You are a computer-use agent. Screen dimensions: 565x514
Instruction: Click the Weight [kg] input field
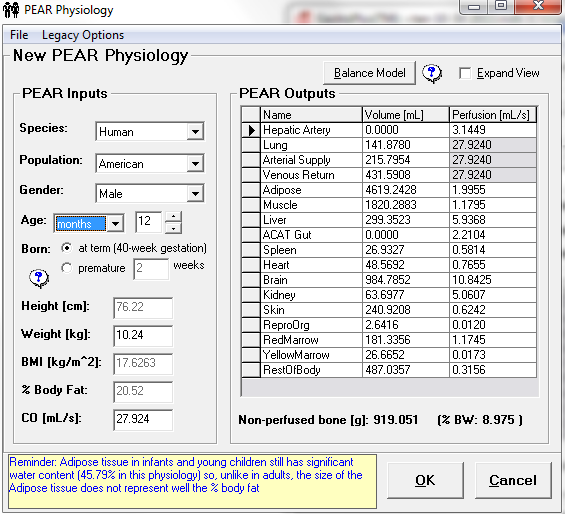(x=143, y=335)
